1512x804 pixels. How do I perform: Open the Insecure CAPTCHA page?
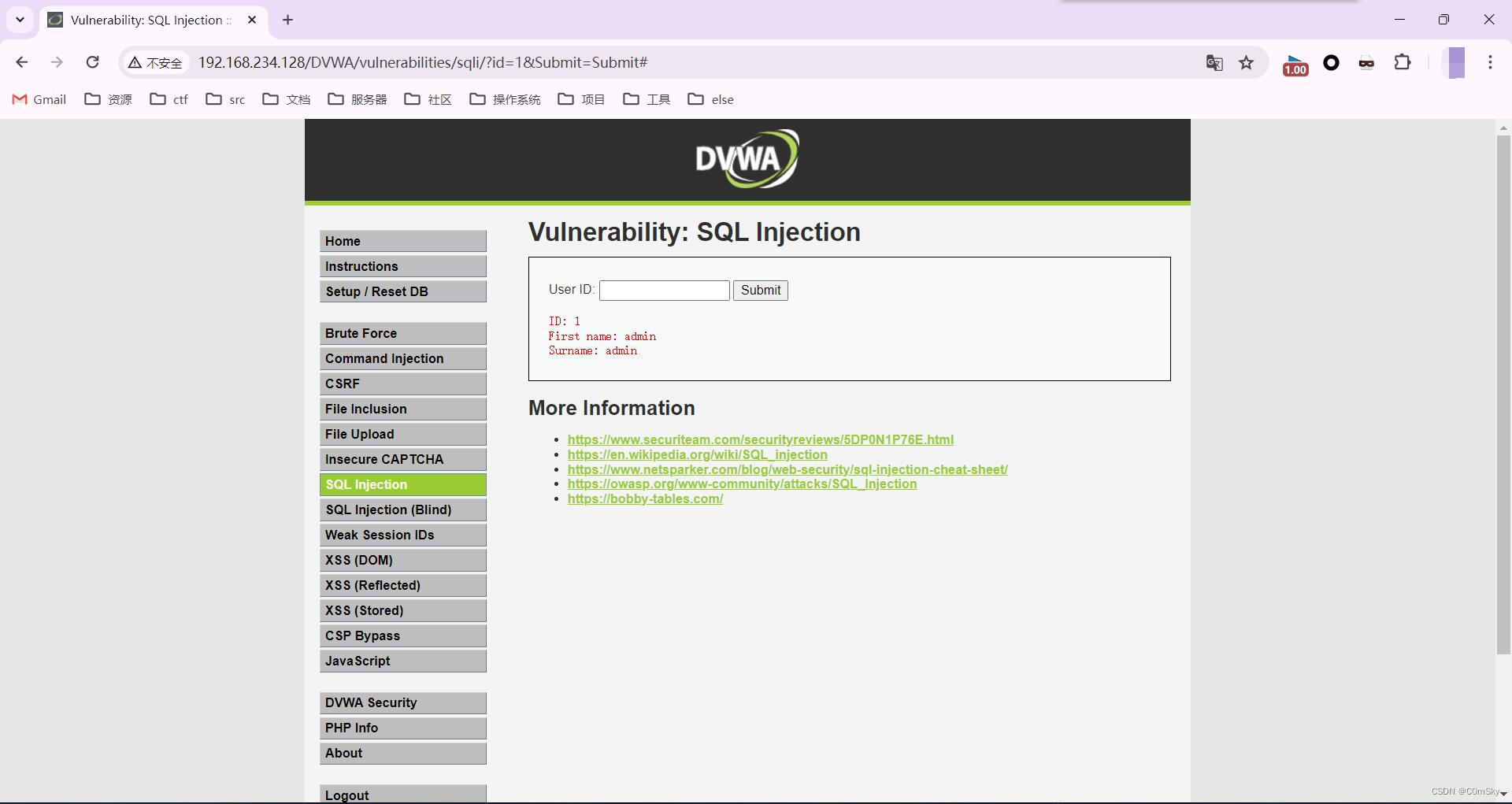403,459
